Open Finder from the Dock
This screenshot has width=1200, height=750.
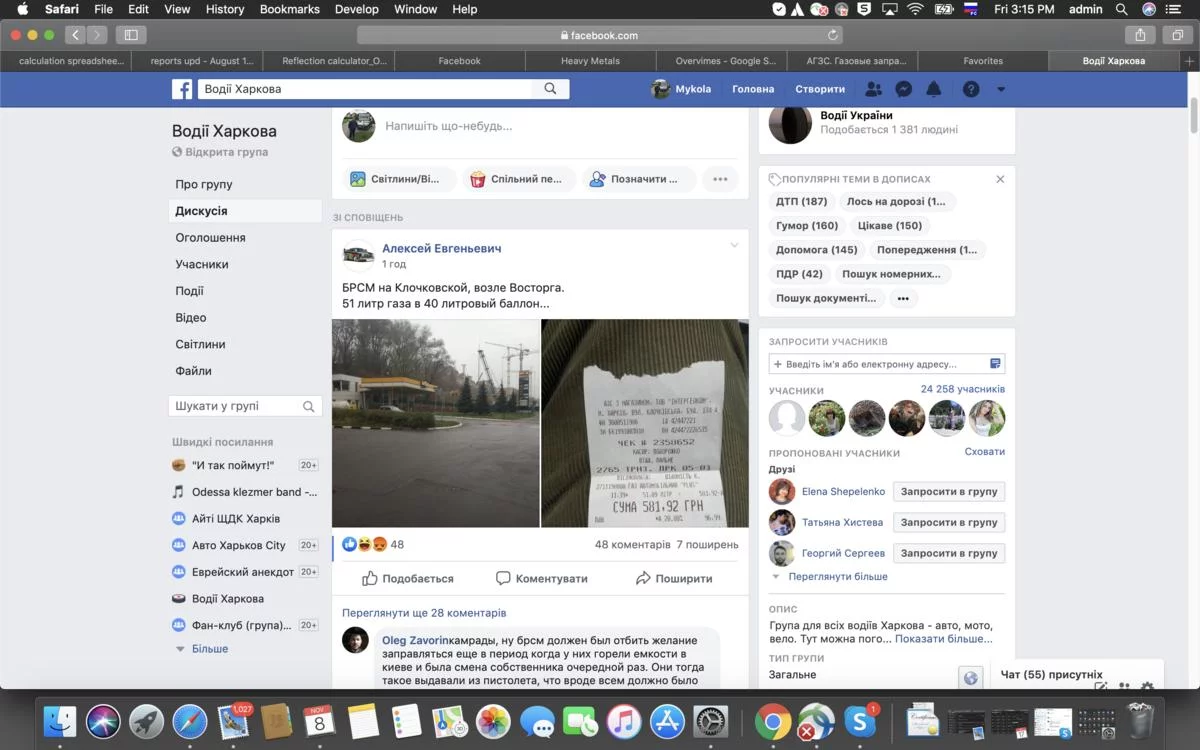(x=60, y=721)
